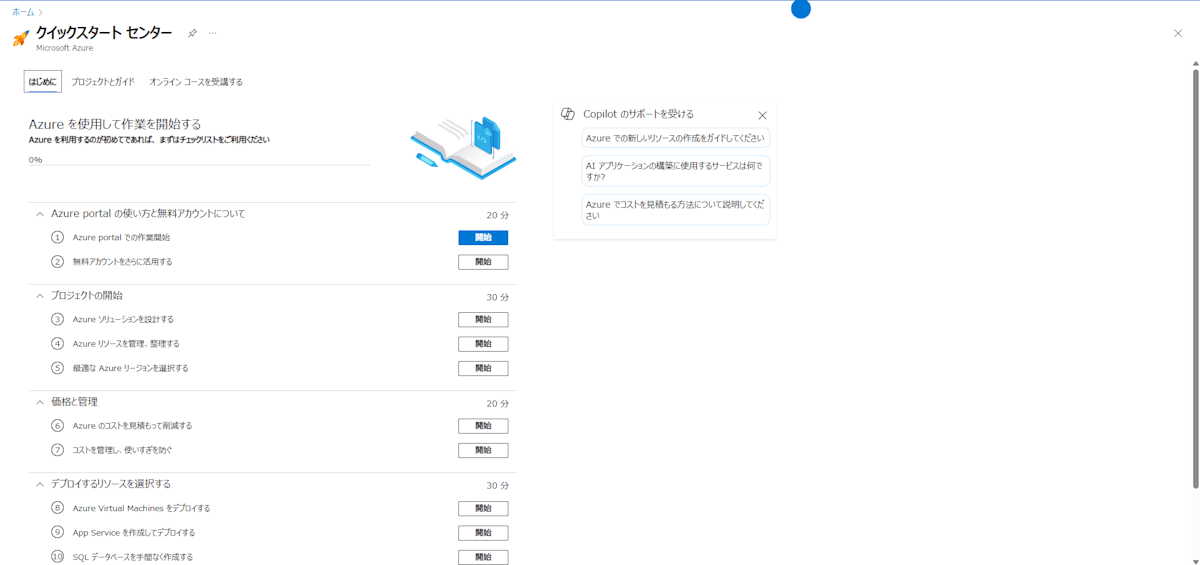This screenshot has height=565, width=1200.
Task: Start SQL データベースを手間なく作成する step
Action: pos(483,557)
